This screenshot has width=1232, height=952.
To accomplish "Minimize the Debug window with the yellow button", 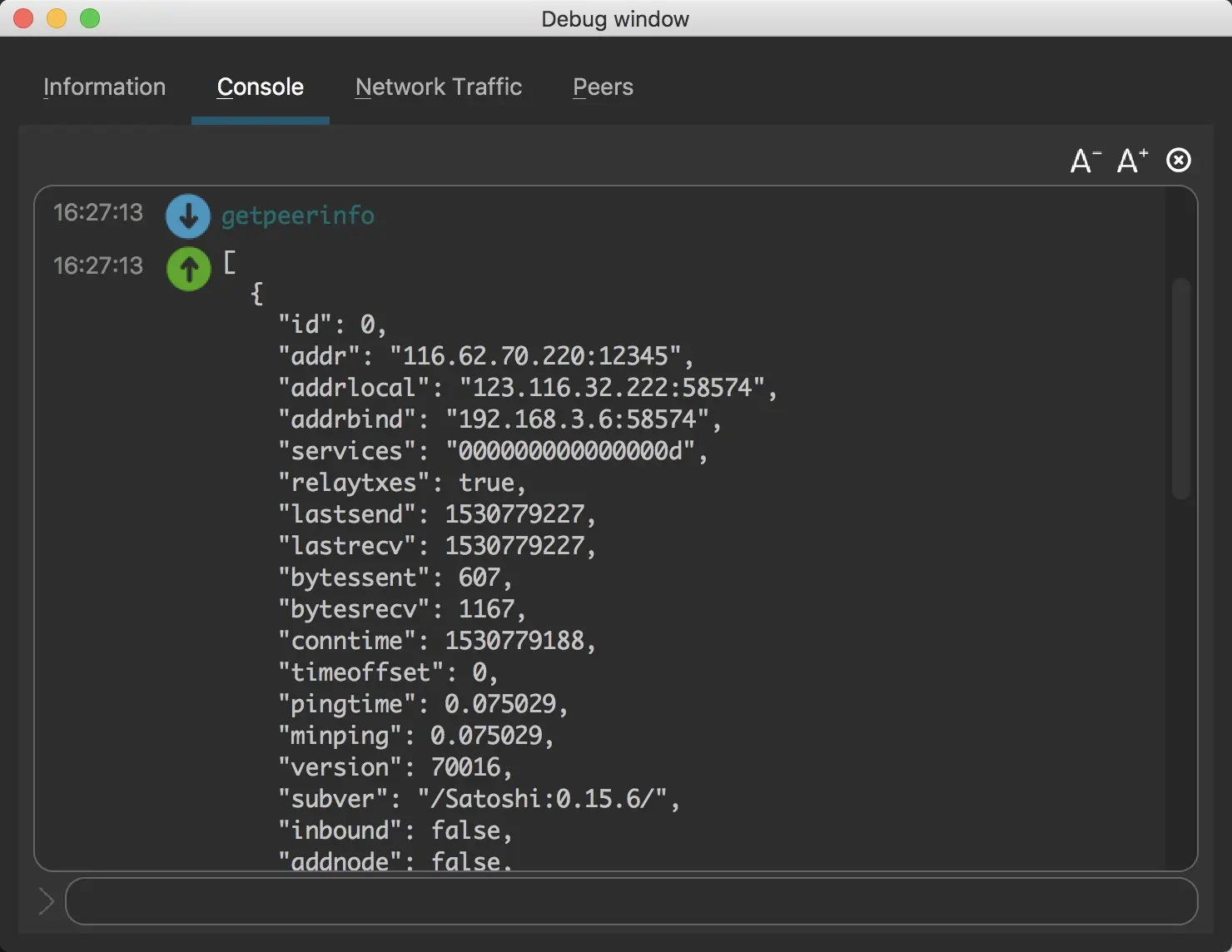I will tap(57, 18).
